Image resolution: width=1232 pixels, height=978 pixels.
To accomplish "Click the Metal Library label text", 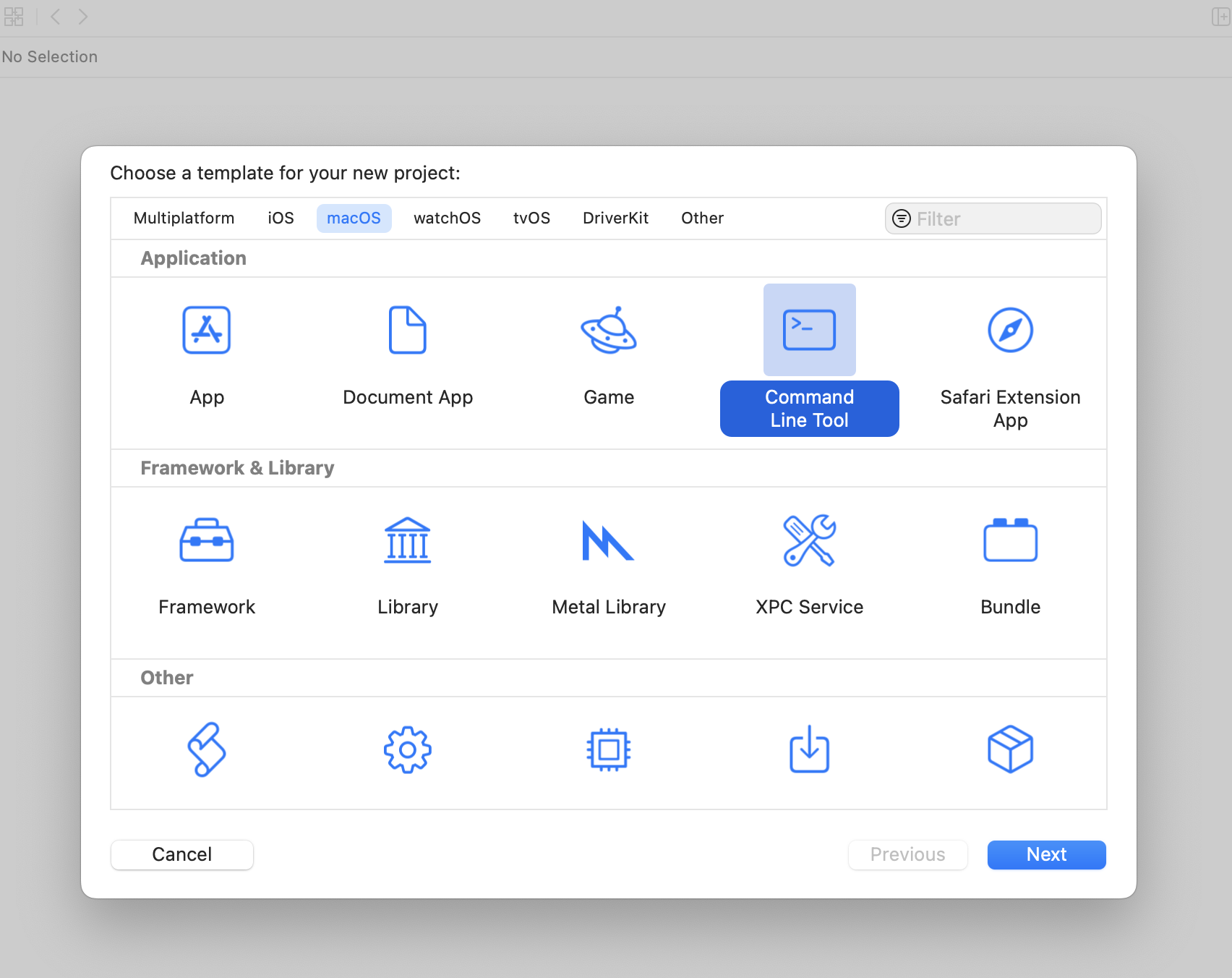I will tap(609, 607).
